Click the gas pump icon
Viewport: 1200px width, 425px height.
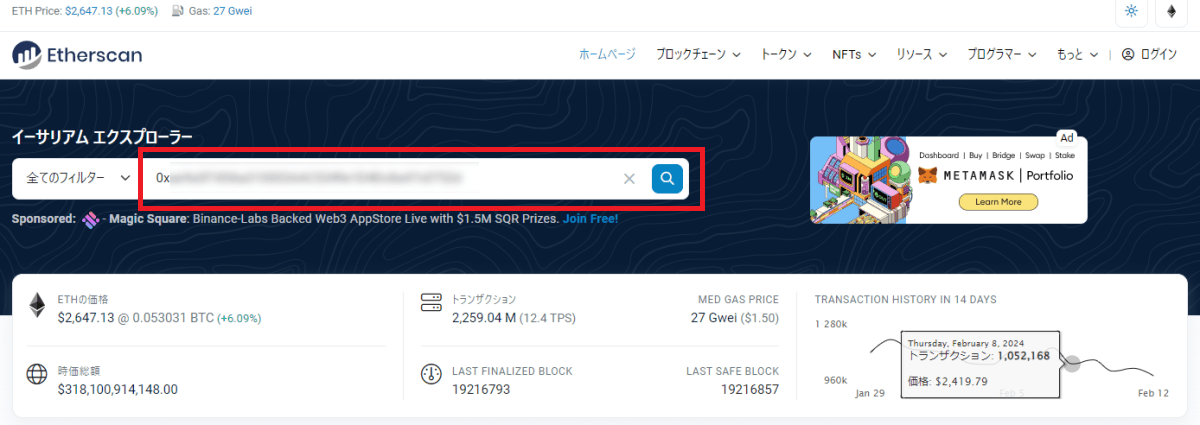point(178,11)
